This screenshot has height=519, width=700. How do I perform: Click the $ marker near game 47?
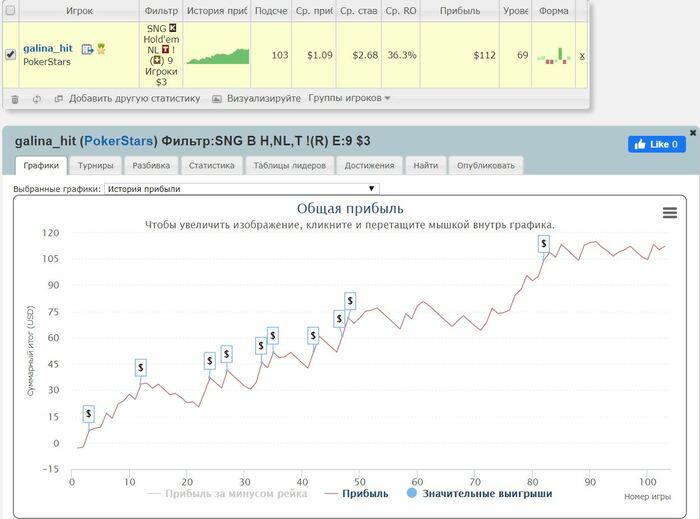(339, 319)
